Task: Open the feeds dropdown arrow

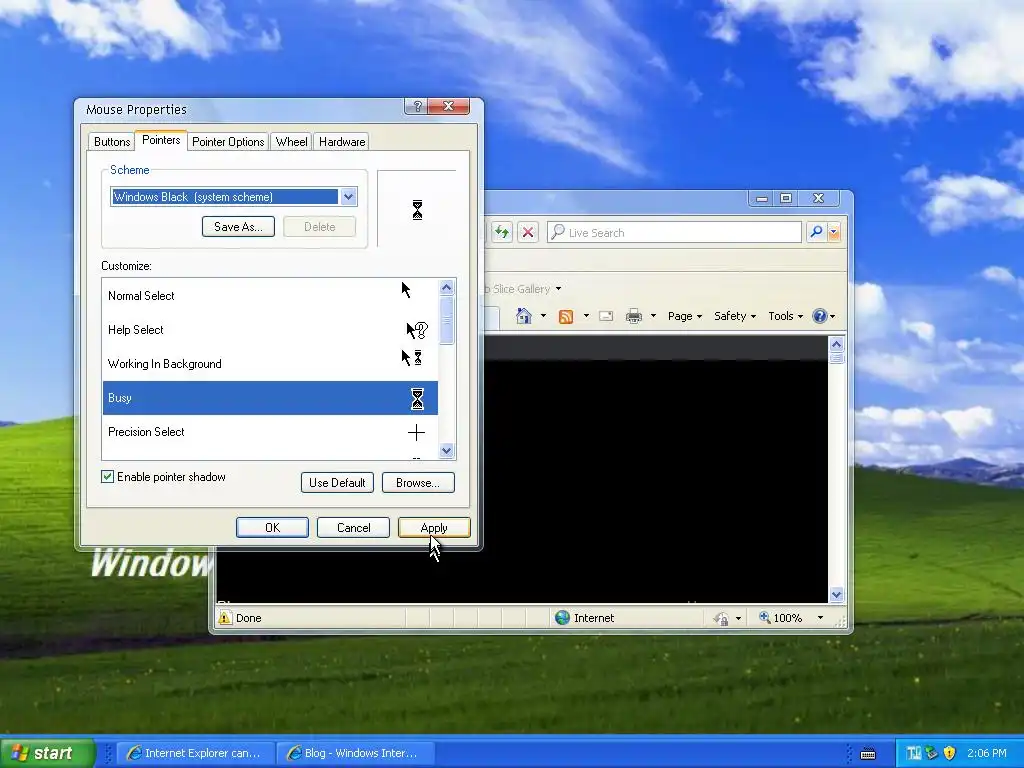Action: [x=586, y=316]
